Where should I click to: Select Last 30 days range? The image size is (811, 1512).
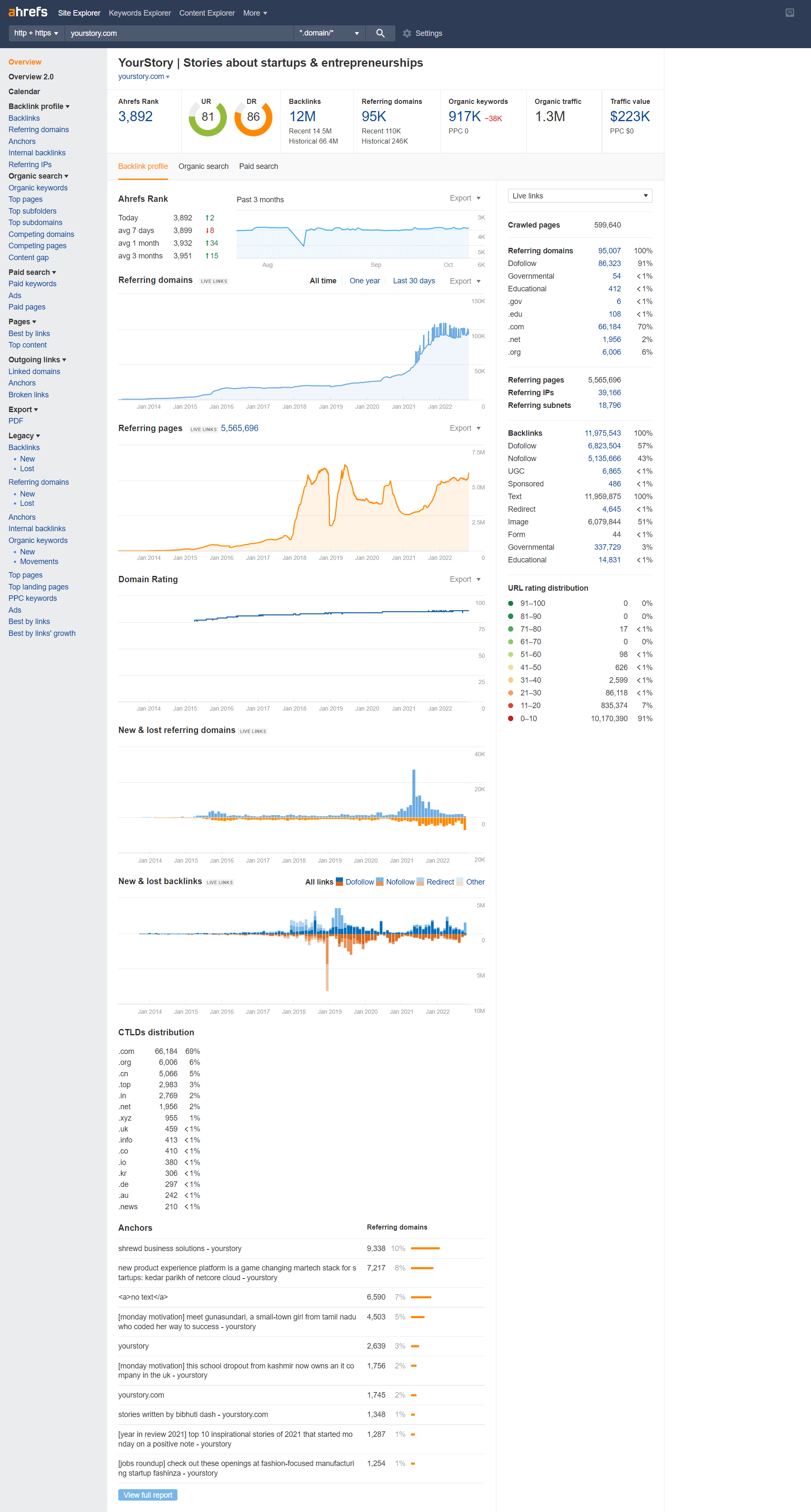pyautogui.click(x=414, y=281)
